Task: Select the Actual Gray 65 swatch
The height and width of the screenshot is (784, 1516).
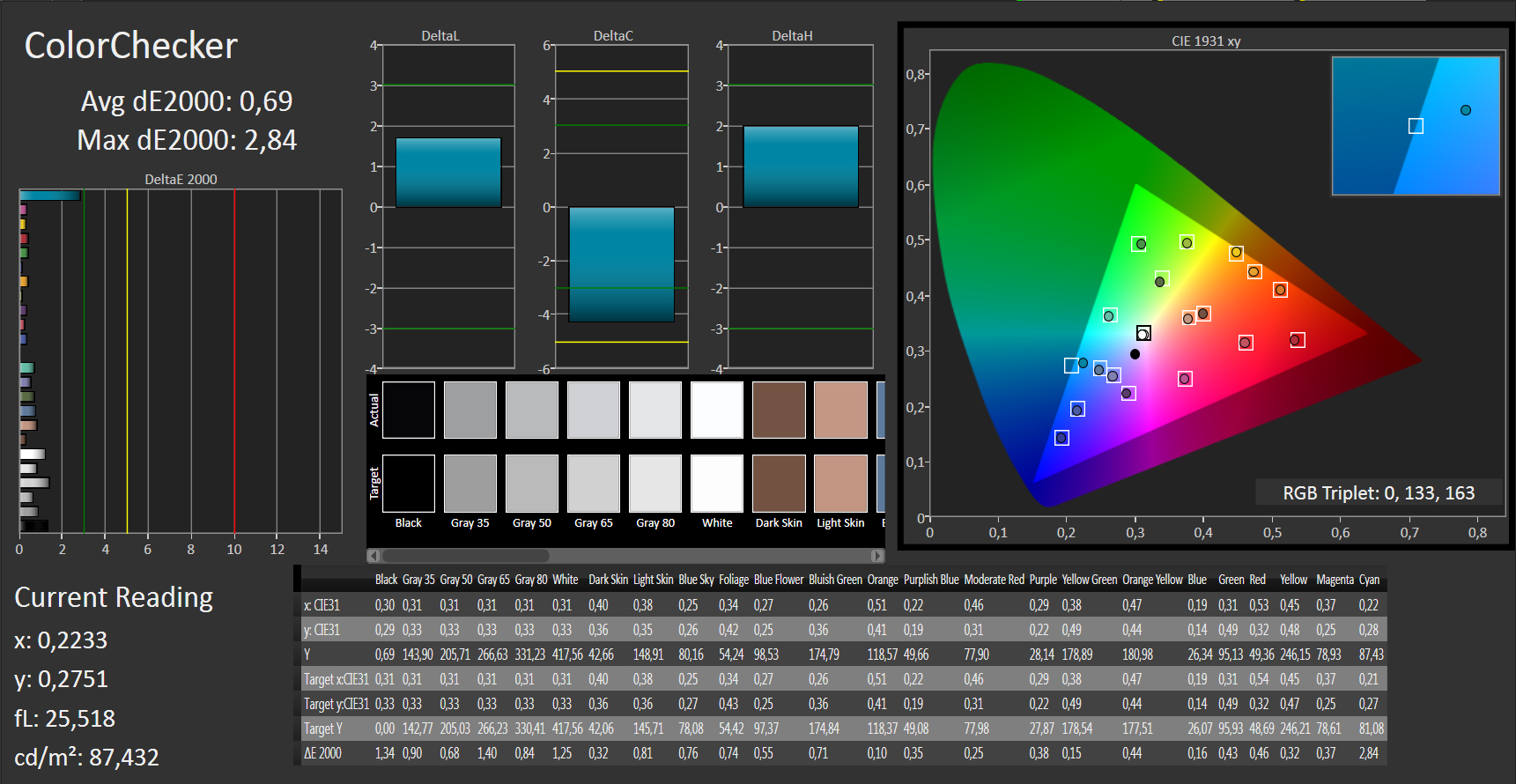Action: (x=594, y=410)
